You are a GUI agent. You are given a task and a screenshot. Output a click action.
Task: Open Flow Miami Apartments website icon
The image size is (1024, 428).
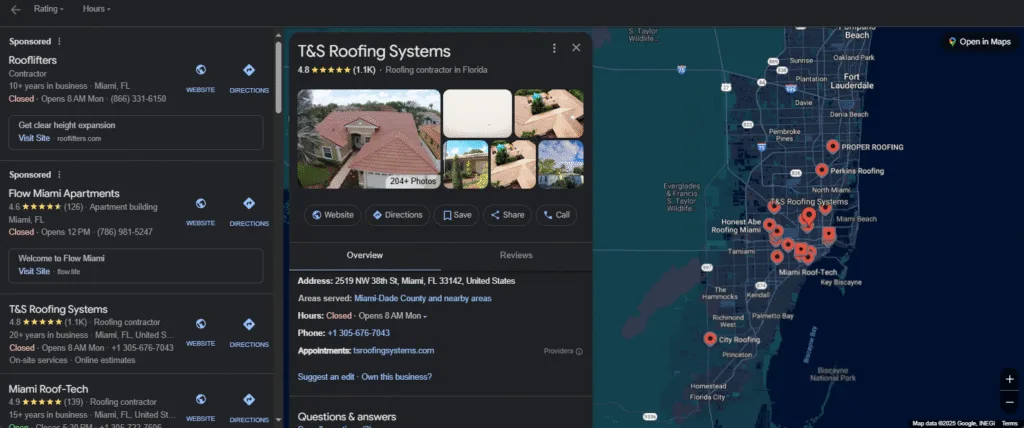[200, 203]
